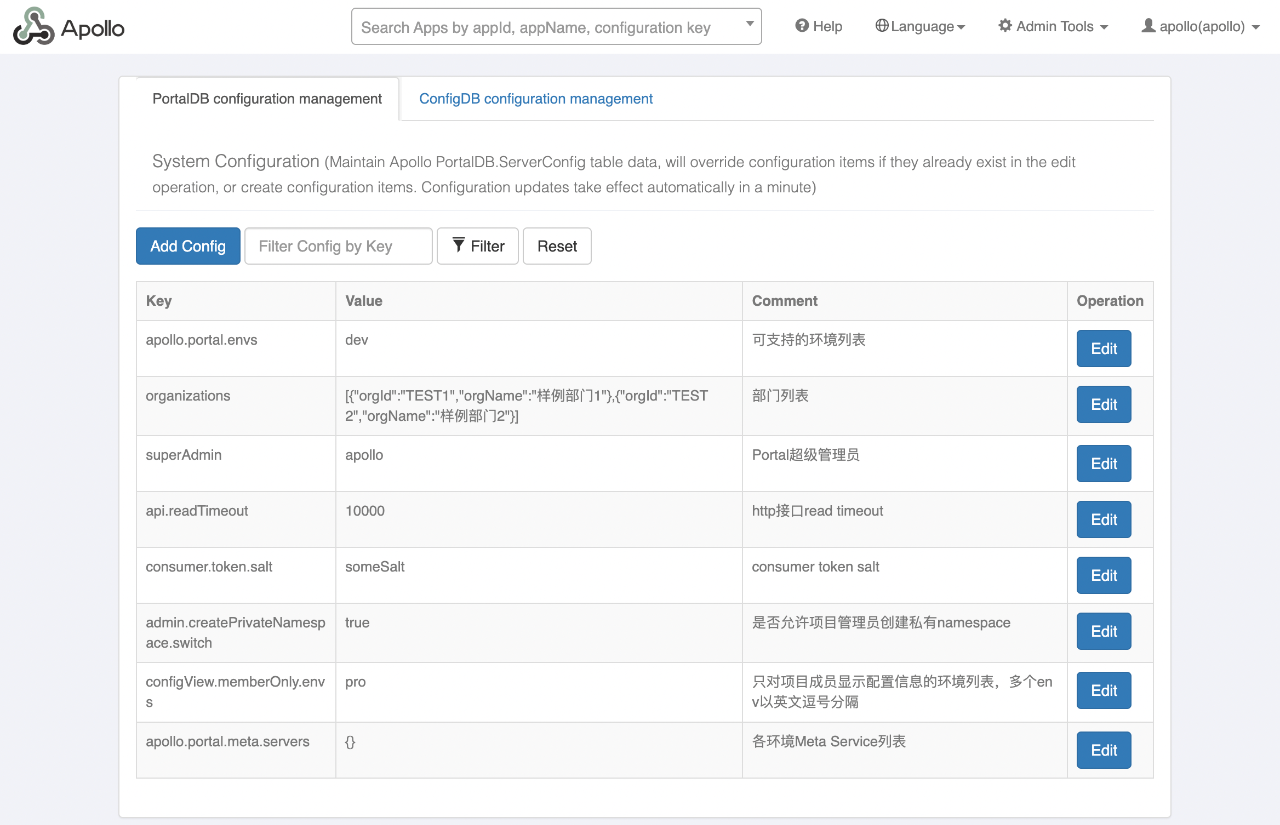This screenshot has height=825, width=1280.
Task: Edit the consumer.token.salt config
Action: point(1104,576)
